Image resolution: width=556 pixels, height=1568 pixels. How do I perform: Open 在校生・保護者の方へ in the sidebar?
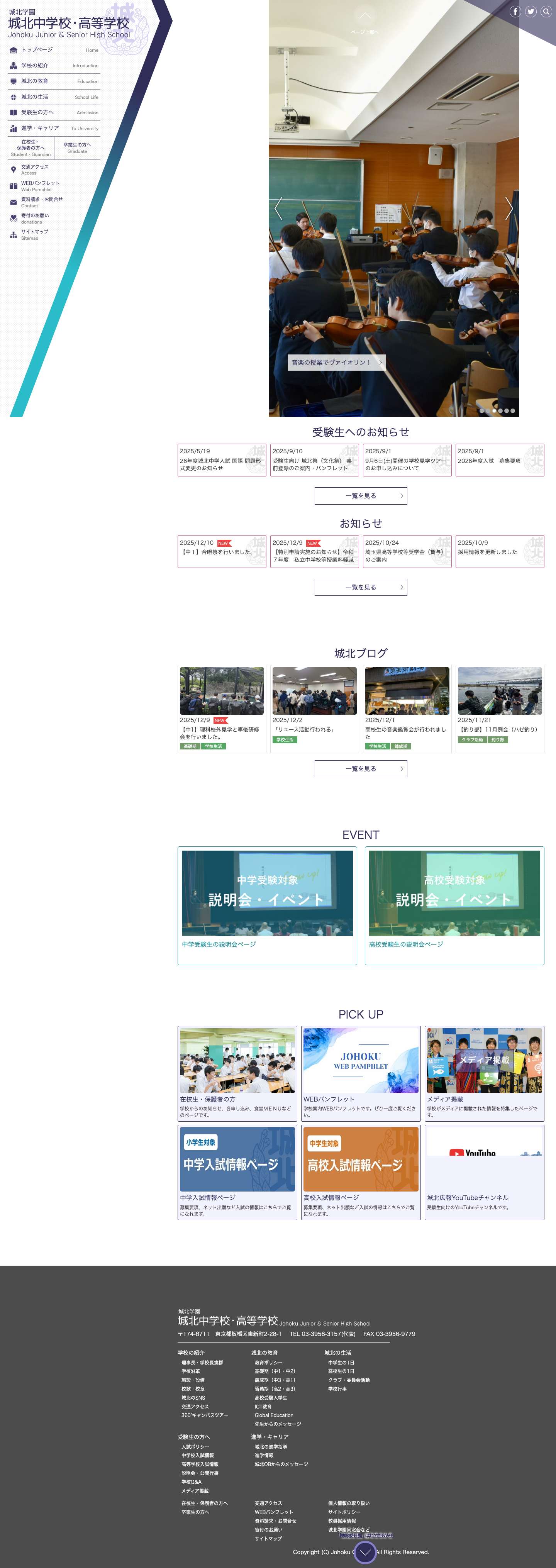31,148
